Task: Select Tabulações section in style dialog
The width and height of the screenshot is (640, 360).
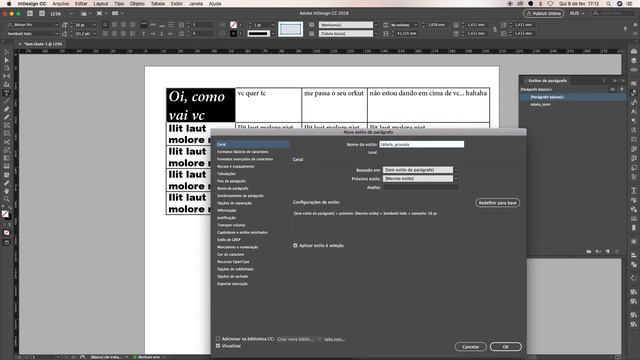Action: [x=226, y=174]
